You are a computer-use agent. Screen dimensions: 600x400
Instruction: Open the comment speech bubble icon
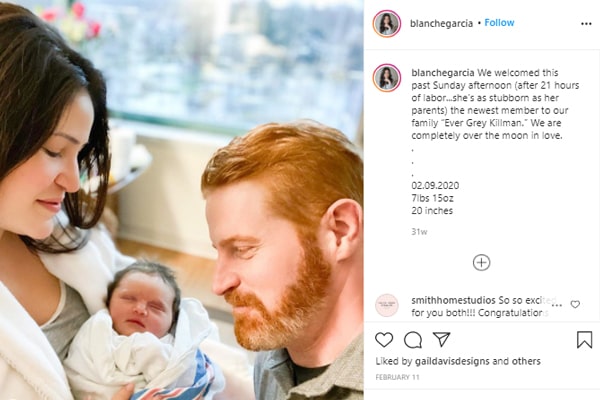click(x=413, y=340)
